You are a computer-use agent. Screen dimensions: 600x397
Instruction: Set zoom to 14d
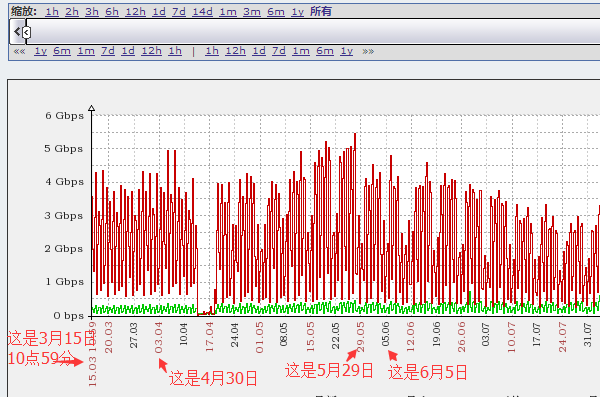[202, 12]
